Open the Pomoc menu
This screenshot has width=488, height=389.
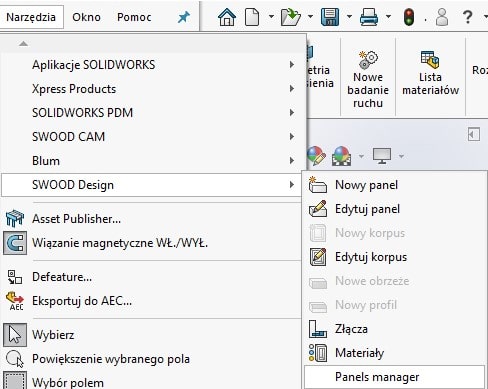pyautogui.click(x=134, y=17)
